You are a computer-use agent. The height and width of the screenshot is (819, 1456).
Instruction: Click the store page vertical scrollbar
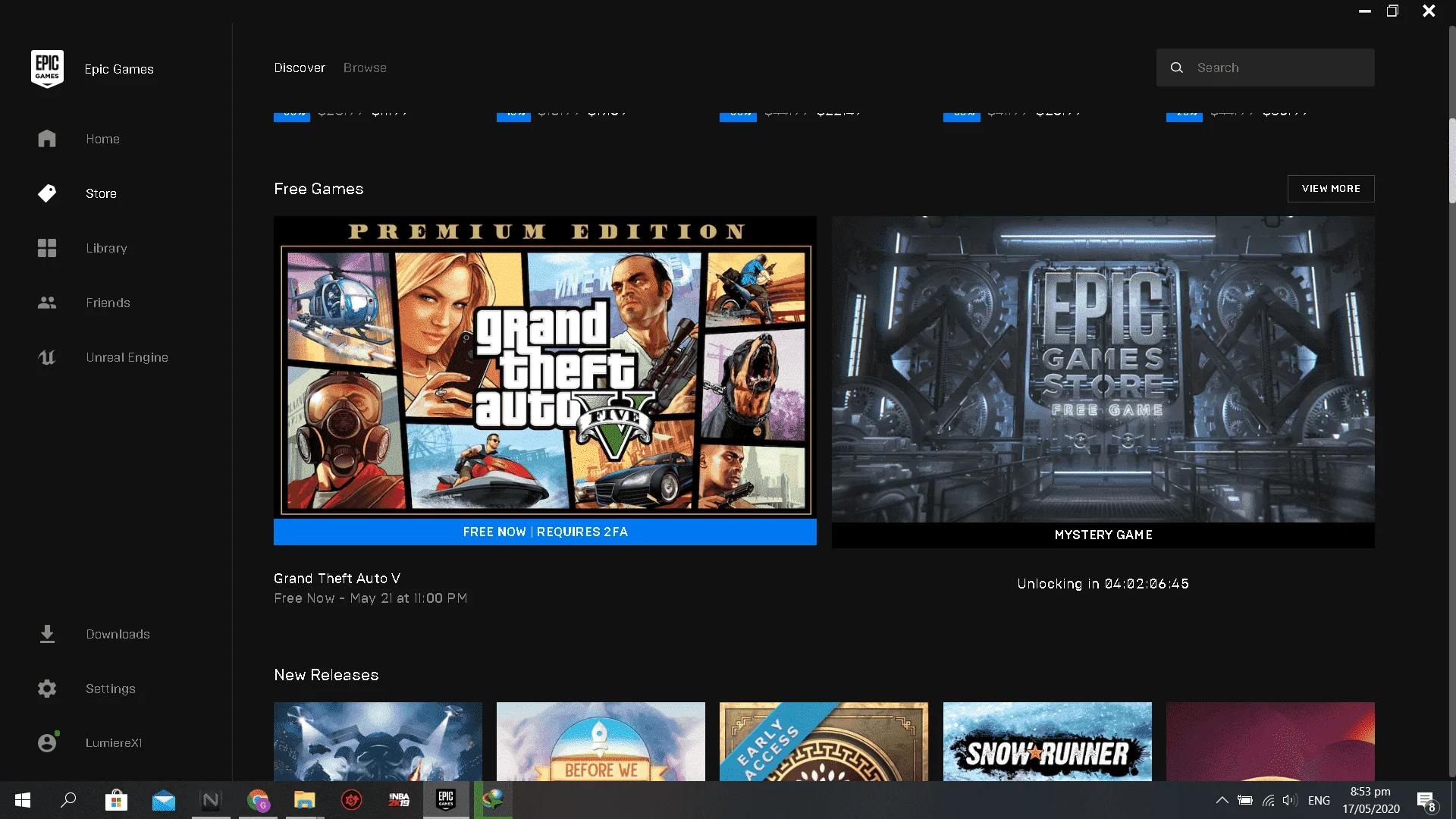pos(1452,160)
